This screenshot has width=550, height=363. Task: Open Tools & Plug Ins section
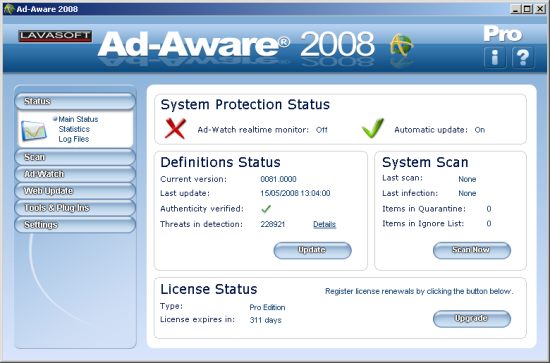tap(75, 208)
